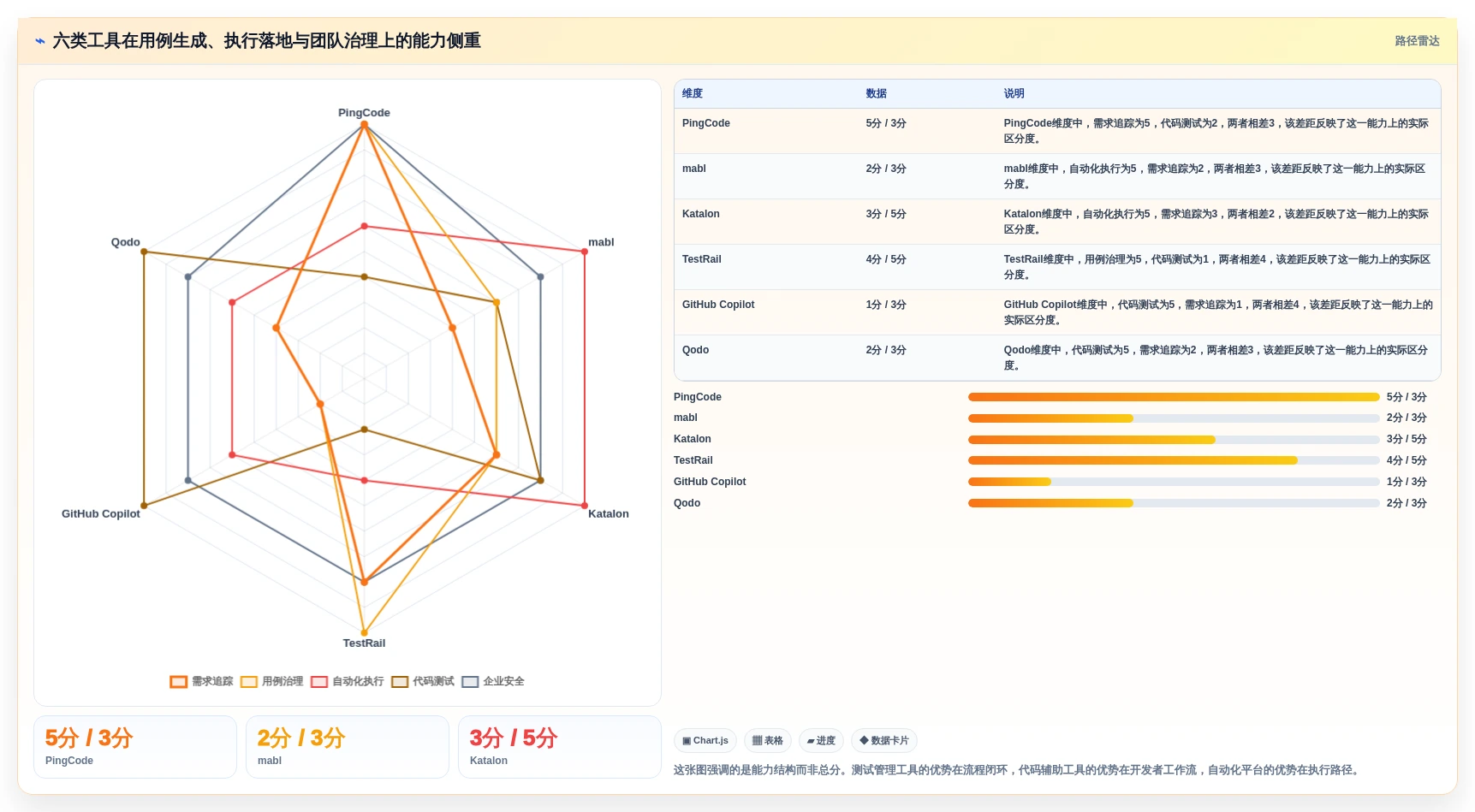The width and height of the screenshot is (1475, 812).
Task: Click the Qodo progress value 2分 / 3分
Action: [x=1407, y=503]
